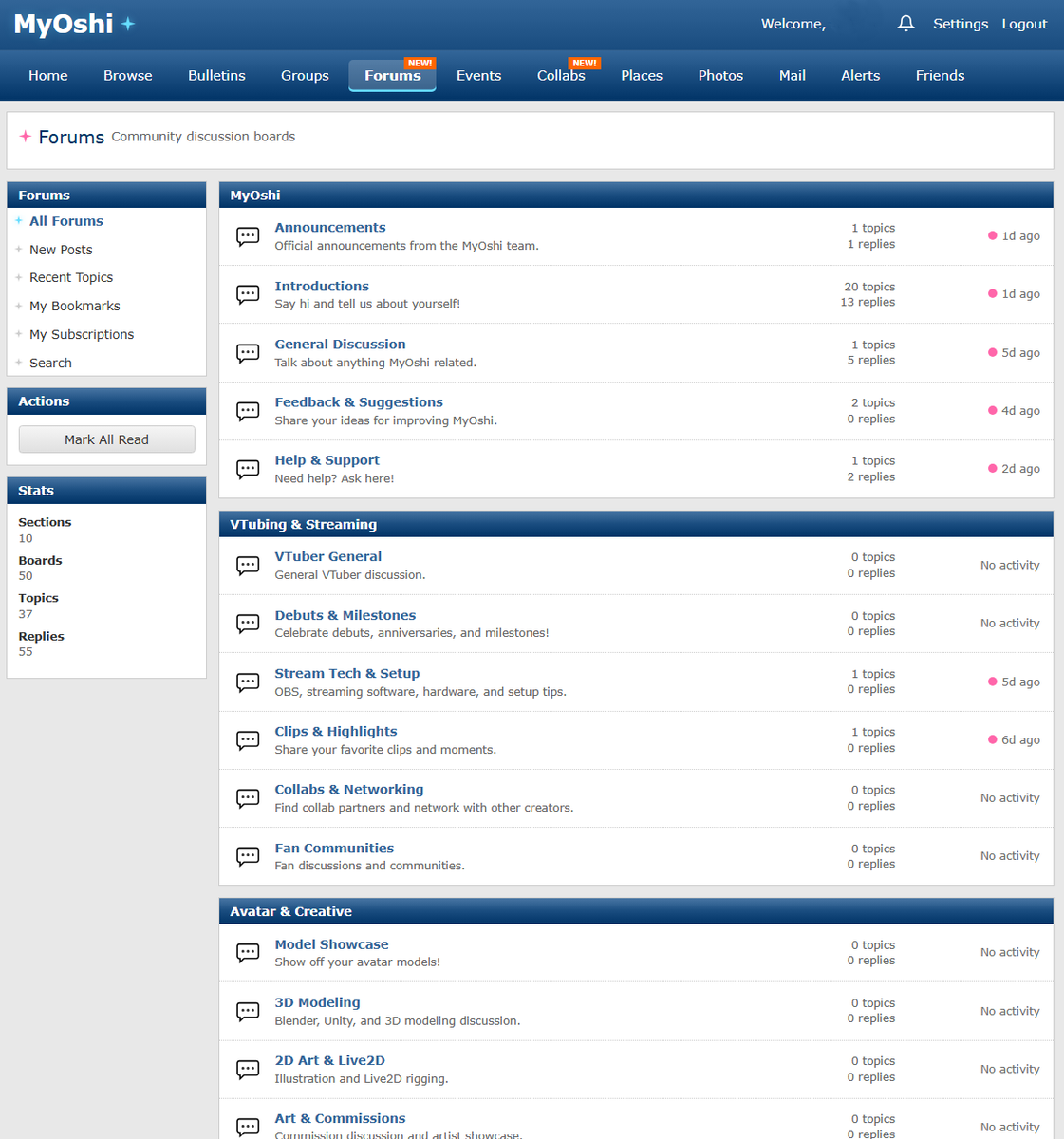Click the Feedback & Suggestions board bubble icon
Image resolution: width=1064 pixels, height=1139 pixels.
coord(248,411)
